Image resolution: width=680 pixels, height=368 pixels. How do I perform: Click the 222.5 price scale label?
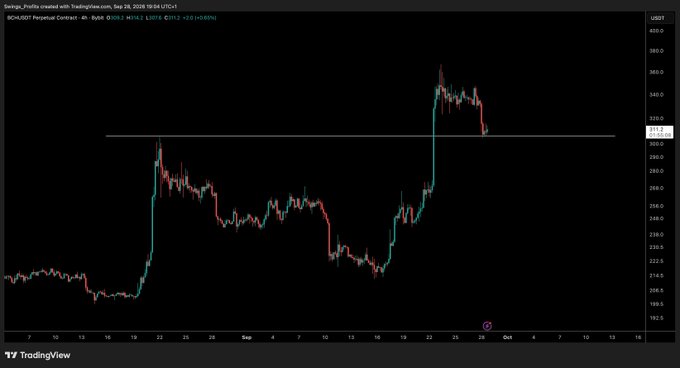click(x=656, y=261)
